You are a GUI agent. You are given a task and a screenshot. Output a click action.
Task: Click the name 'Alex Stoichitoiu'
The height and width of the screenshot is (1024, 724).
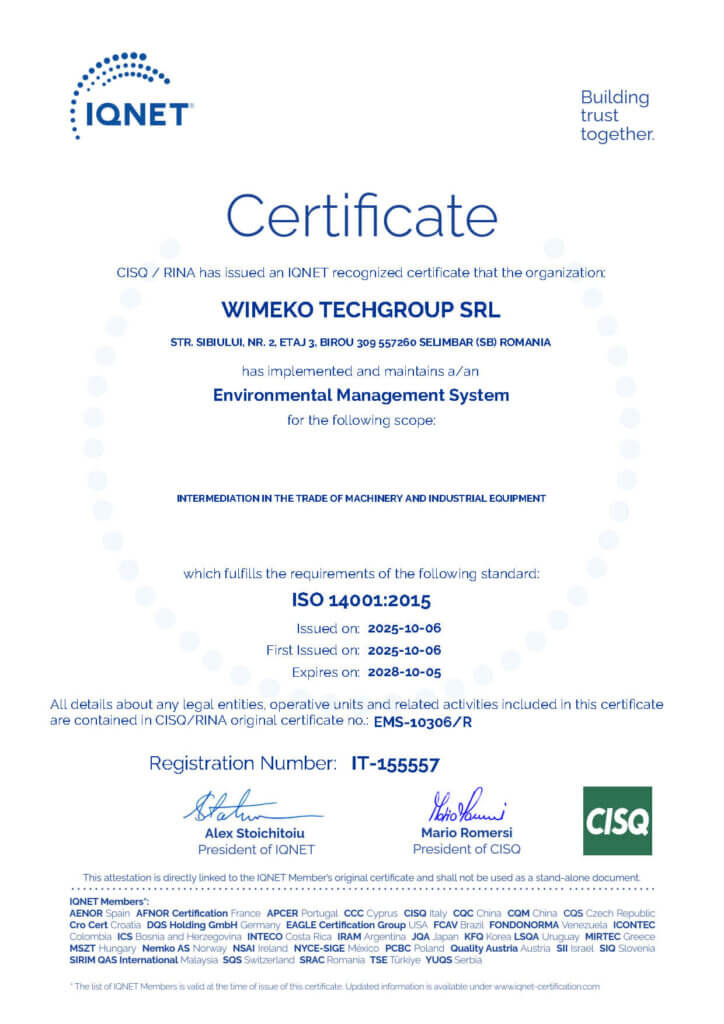(255, 833)
